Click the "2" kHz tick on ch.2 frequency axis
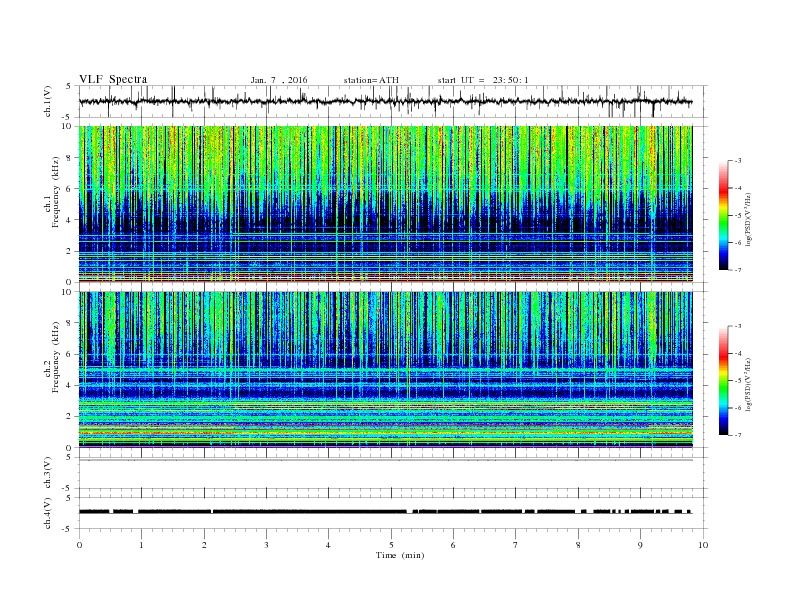This screenshot has width=792, height=612. [70, 417]
